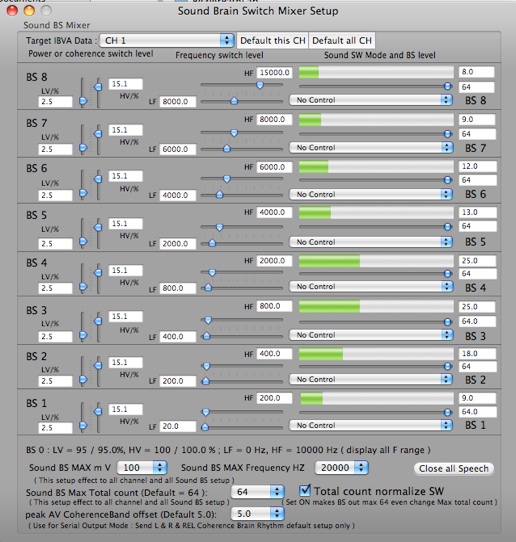Click the BS 8 level slider knob
This screenshot has width=516, height=542.
448,86
